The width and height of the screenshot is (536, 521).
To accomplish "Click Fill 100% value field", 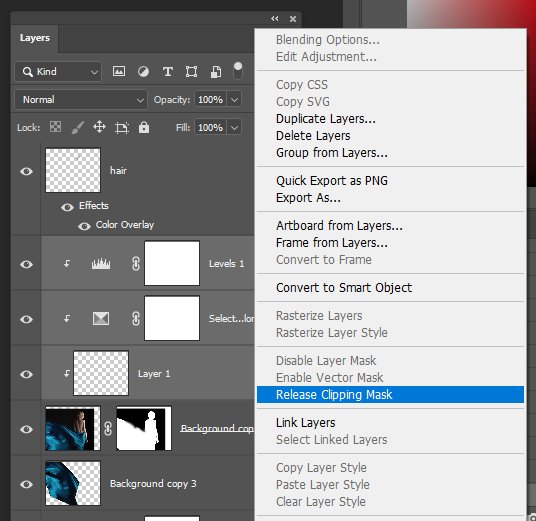I will (x=211, y=128).
